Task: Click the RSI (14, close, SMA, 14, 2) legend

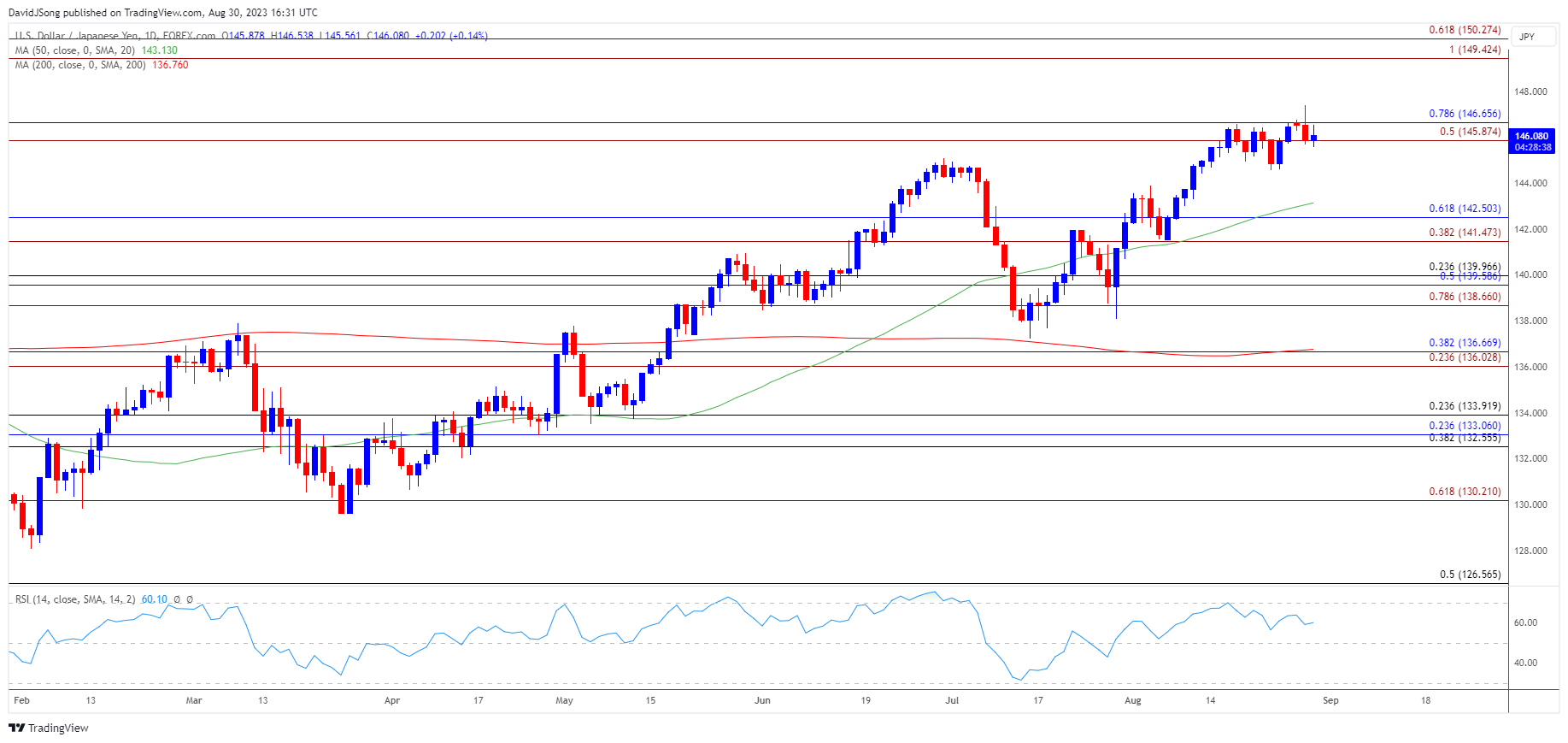Action: click(75, 599)
